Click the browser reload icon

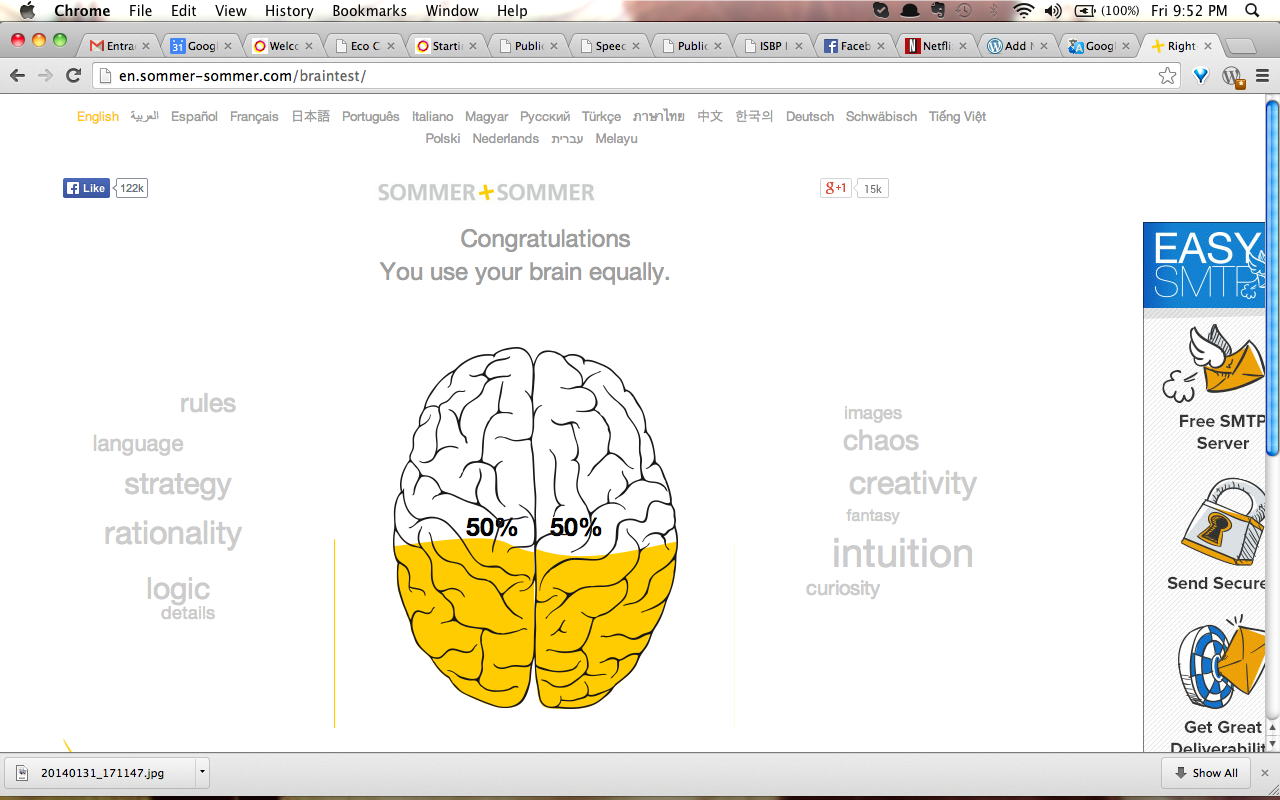pyautogui.click(x=73, y=76)
